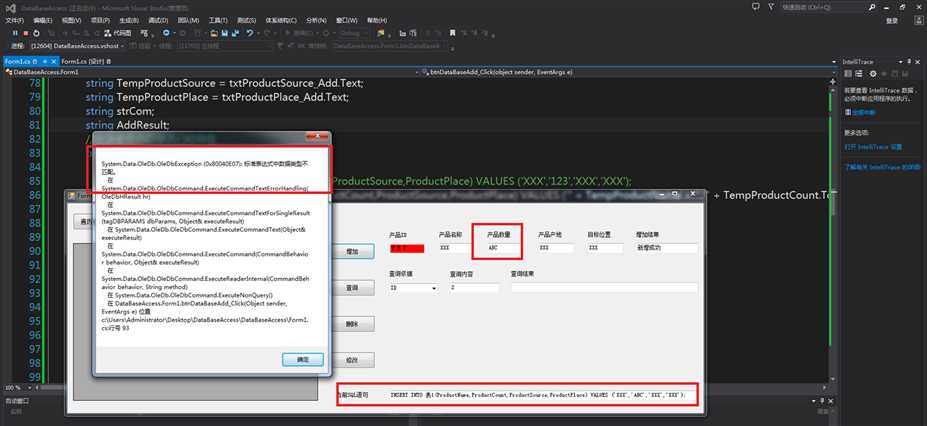Click the editor split-window handle above the scrollbar

coord(834,80)
